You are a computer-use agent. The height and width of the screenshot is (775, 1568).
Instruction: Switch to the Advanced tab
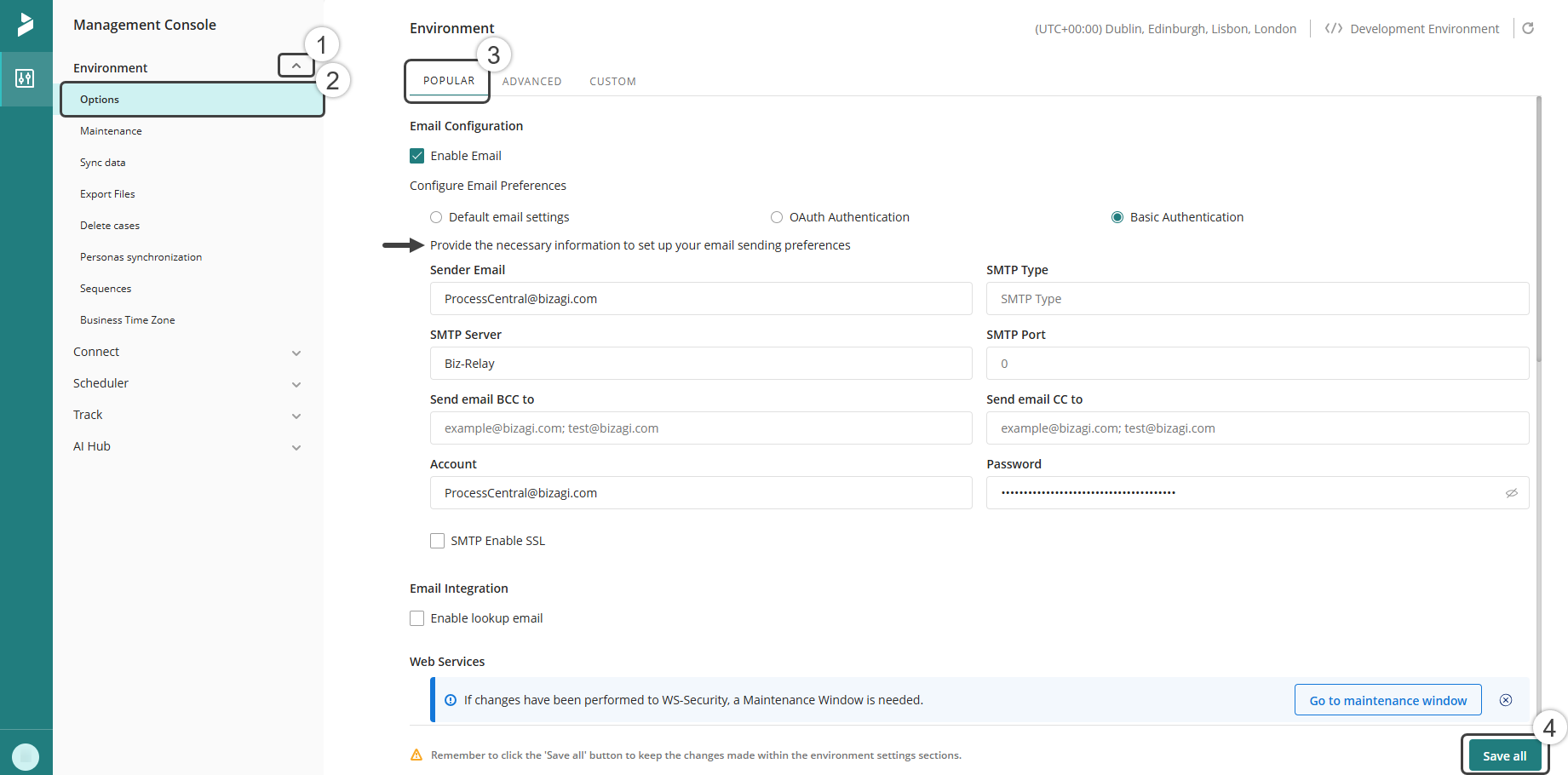531,82
